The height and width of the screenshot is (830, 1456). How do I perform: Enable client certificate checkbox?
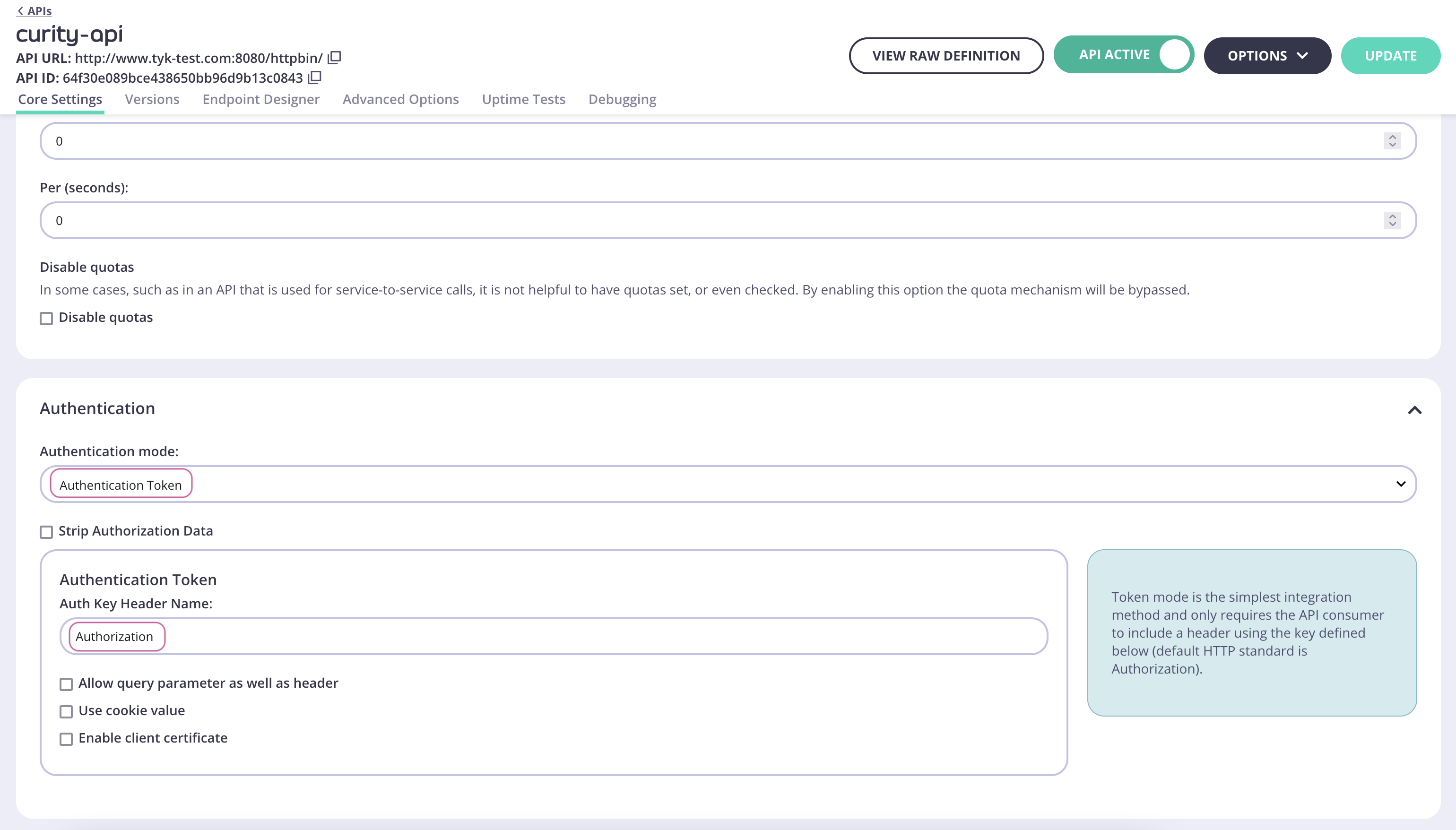(67, 739)
